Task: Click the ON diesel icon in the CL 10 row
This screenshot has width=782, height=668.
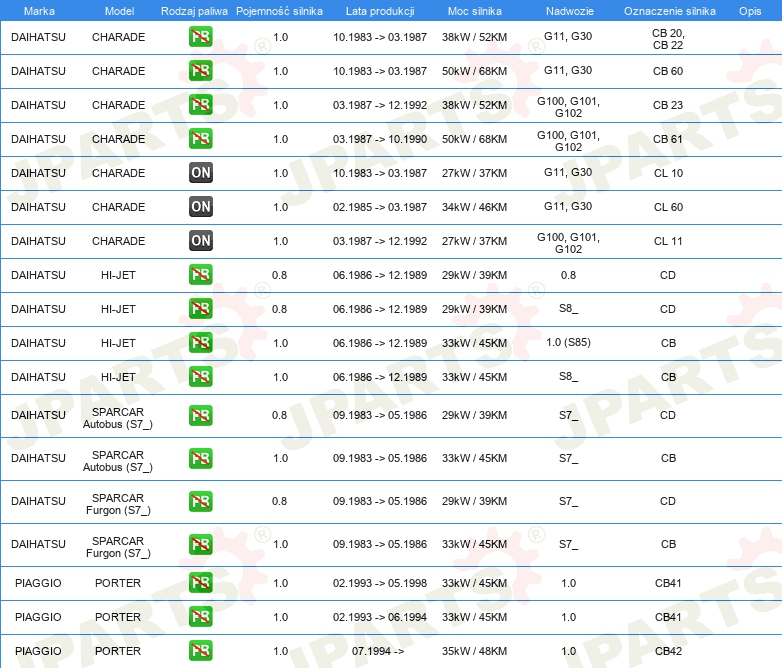Action: point(200,173)
